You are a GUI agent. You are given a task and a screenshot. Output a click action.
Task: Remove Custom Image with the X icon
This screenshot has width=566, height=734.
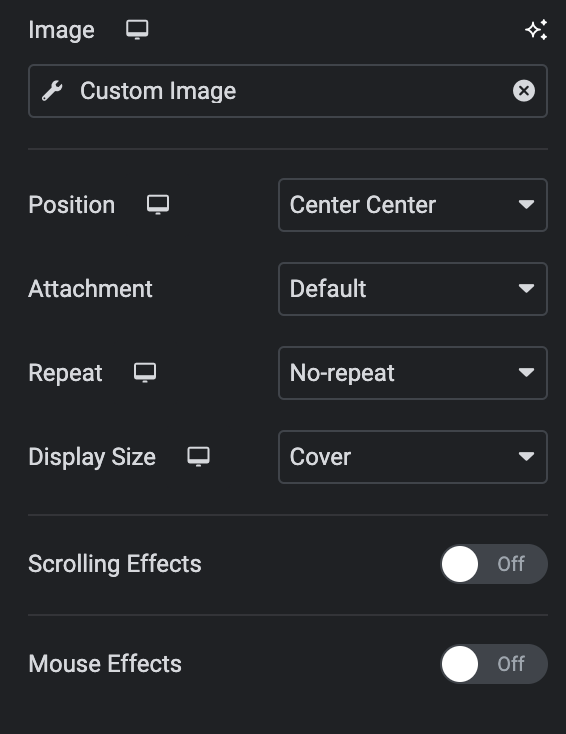524,91
